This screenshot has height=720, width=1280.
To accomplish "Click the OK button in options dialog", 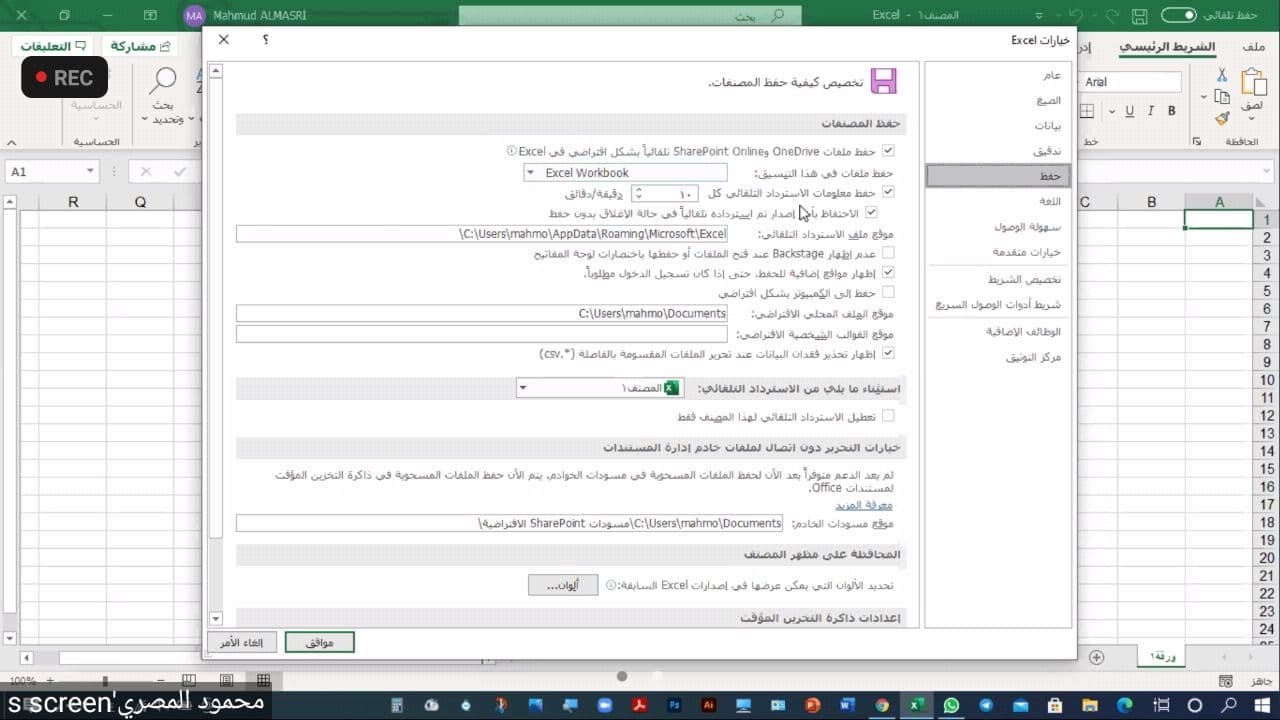I will (x=320, y=642).
